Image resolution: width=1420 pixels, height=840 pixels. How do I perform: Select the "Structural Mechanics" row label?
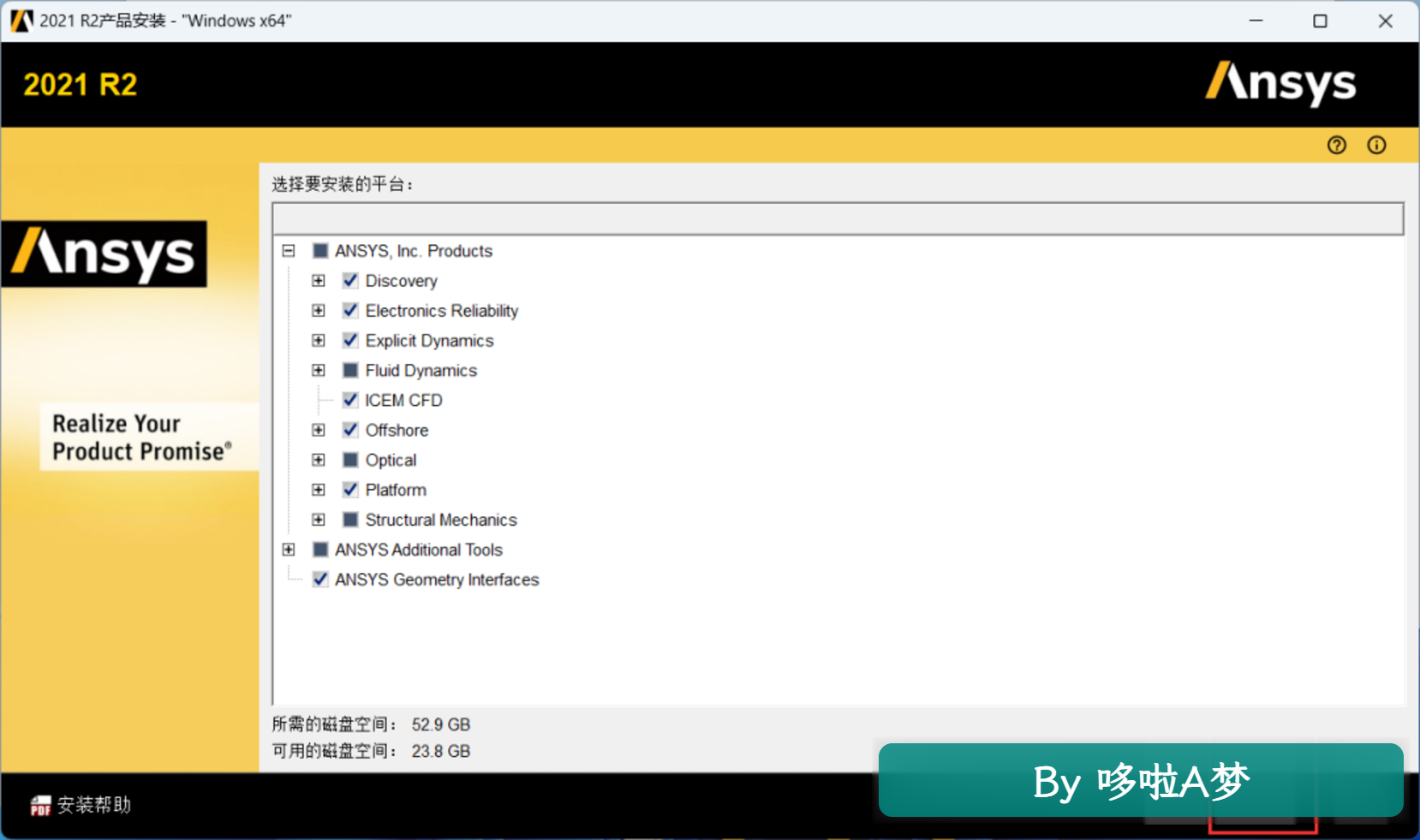[x=441, y=520]
